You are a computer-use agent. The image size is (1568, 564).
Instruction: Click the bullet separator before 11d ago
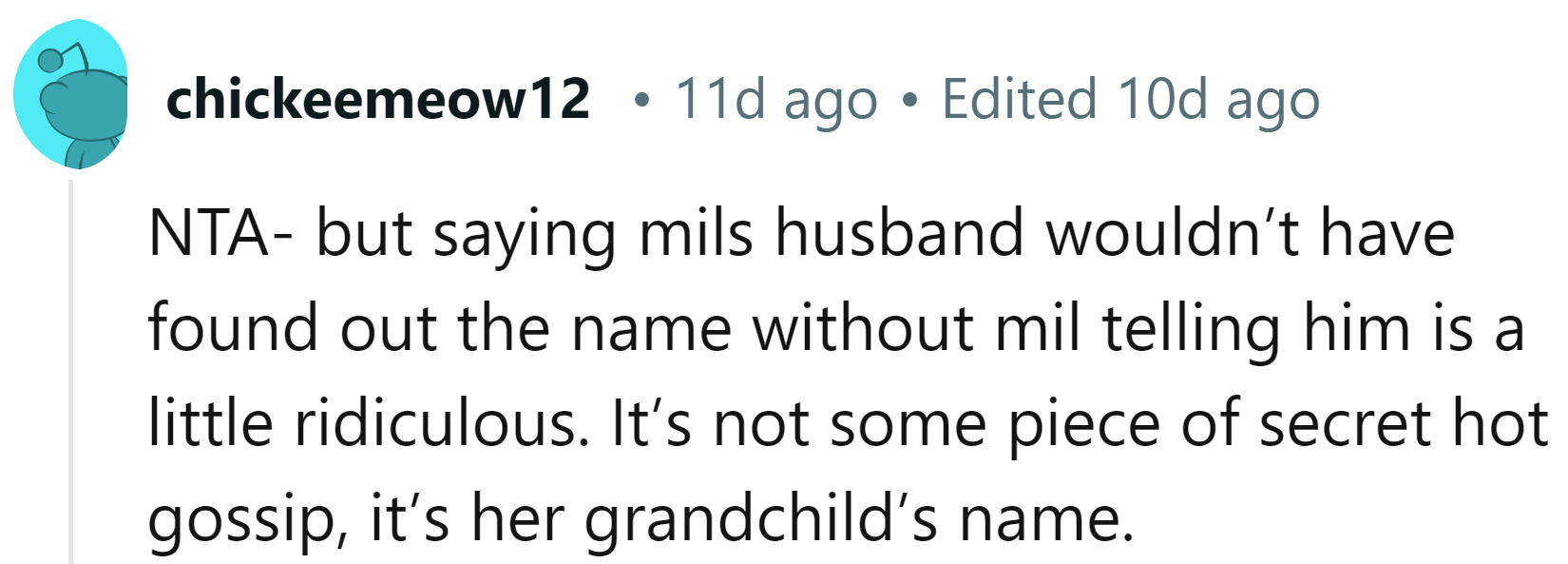point(644,100)
